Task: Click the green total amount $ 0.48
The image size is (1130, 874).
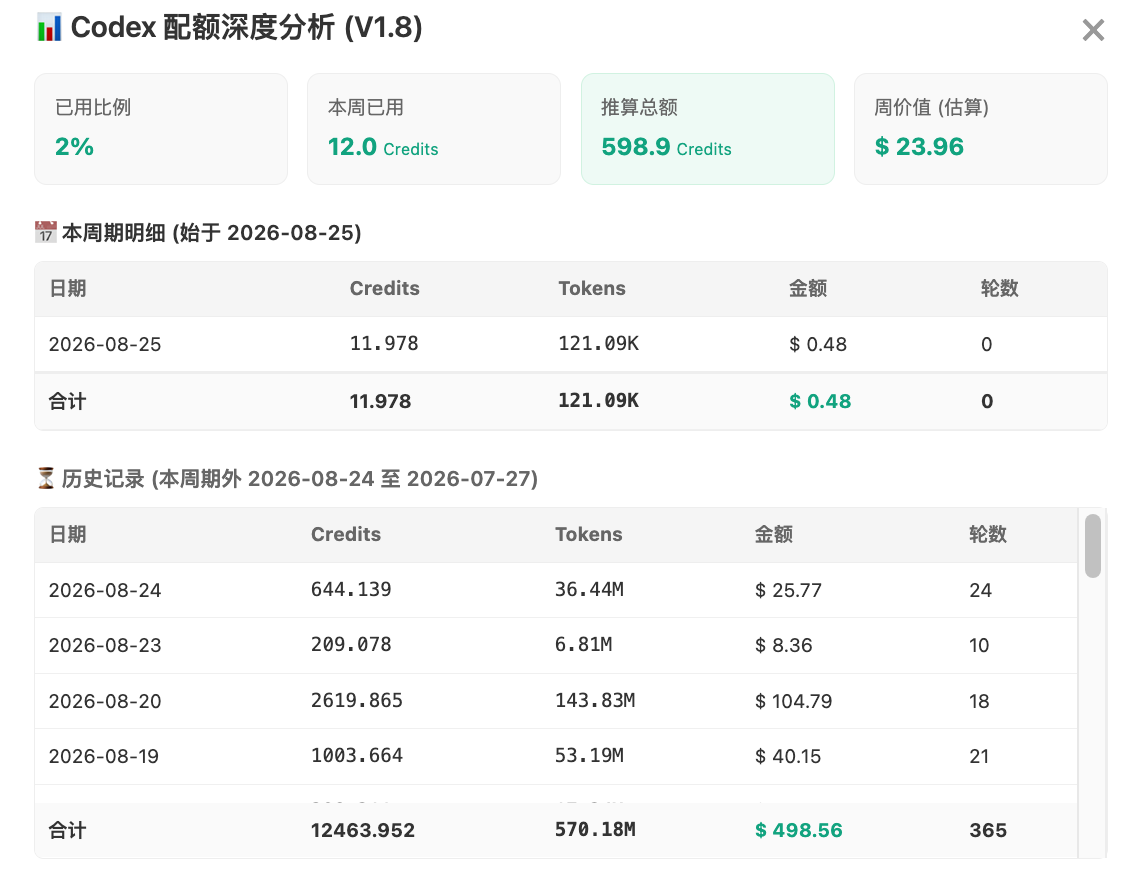Action: (x=820, y=401)
